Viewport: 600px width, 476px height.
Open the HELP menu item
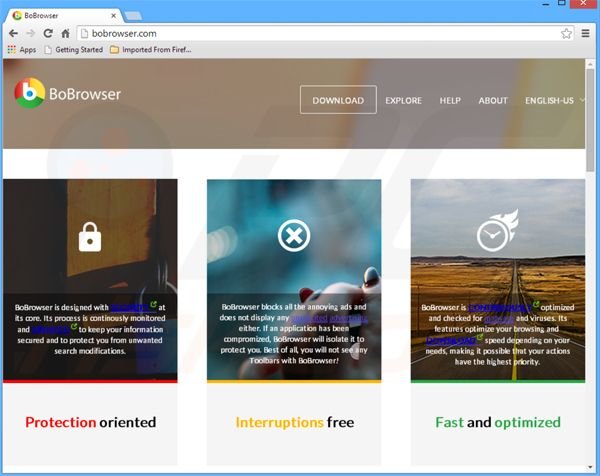pos(450,101)
